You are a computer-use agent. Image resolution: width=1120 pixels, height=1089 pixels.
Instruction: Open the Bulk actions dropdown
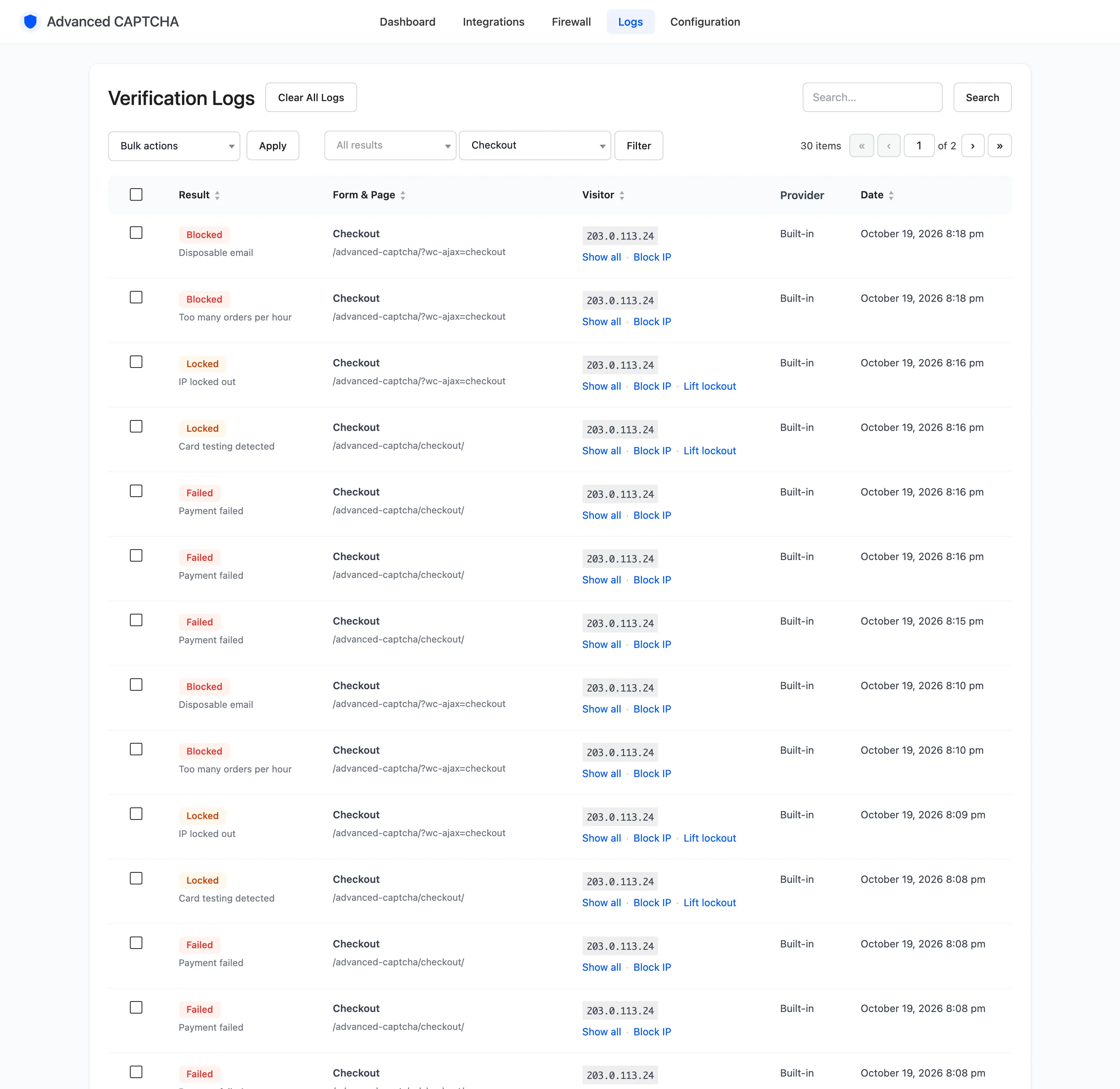(174, 146)
